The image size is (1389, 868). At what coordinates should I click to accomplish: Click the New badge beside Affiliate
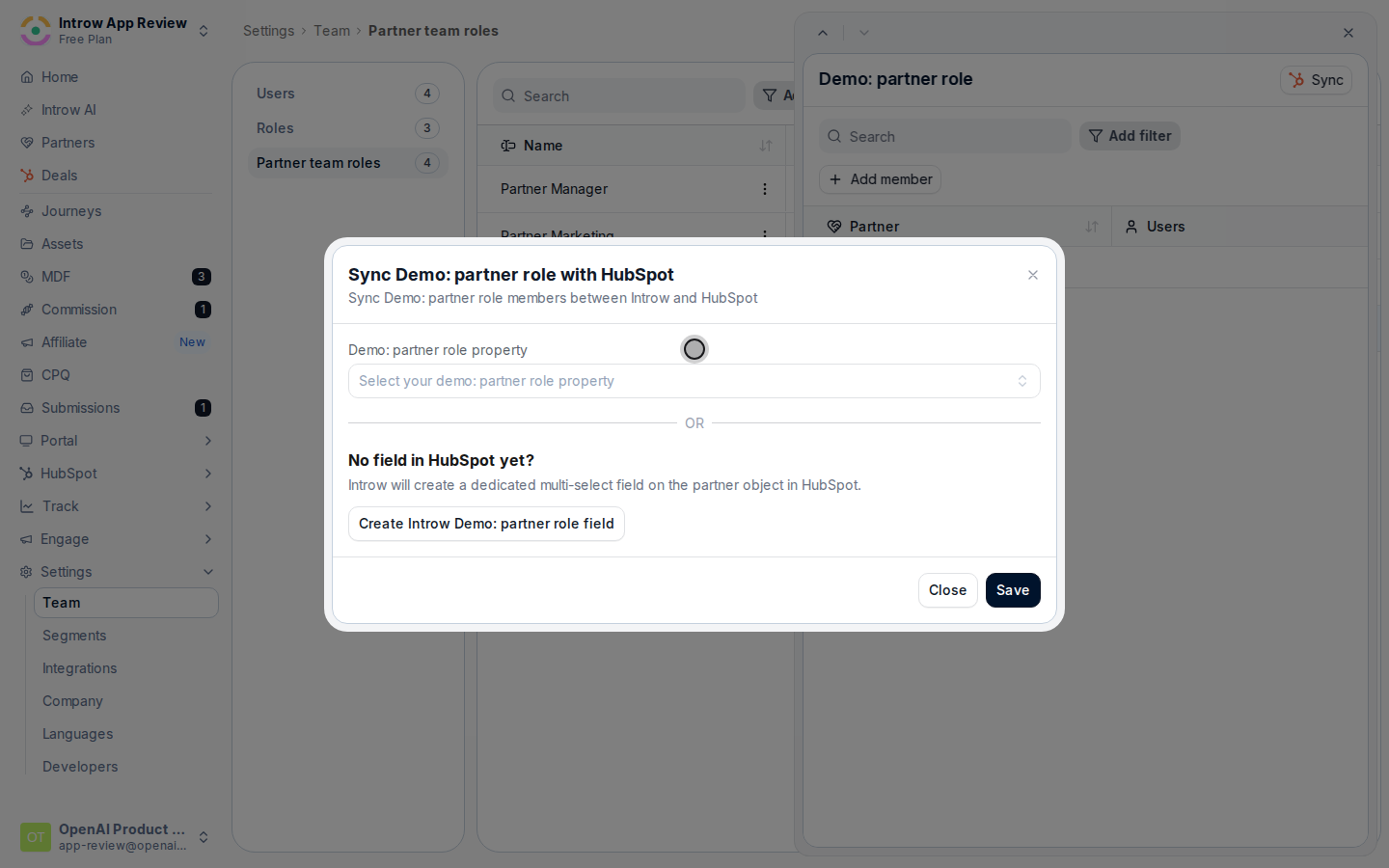click(192, 342)
